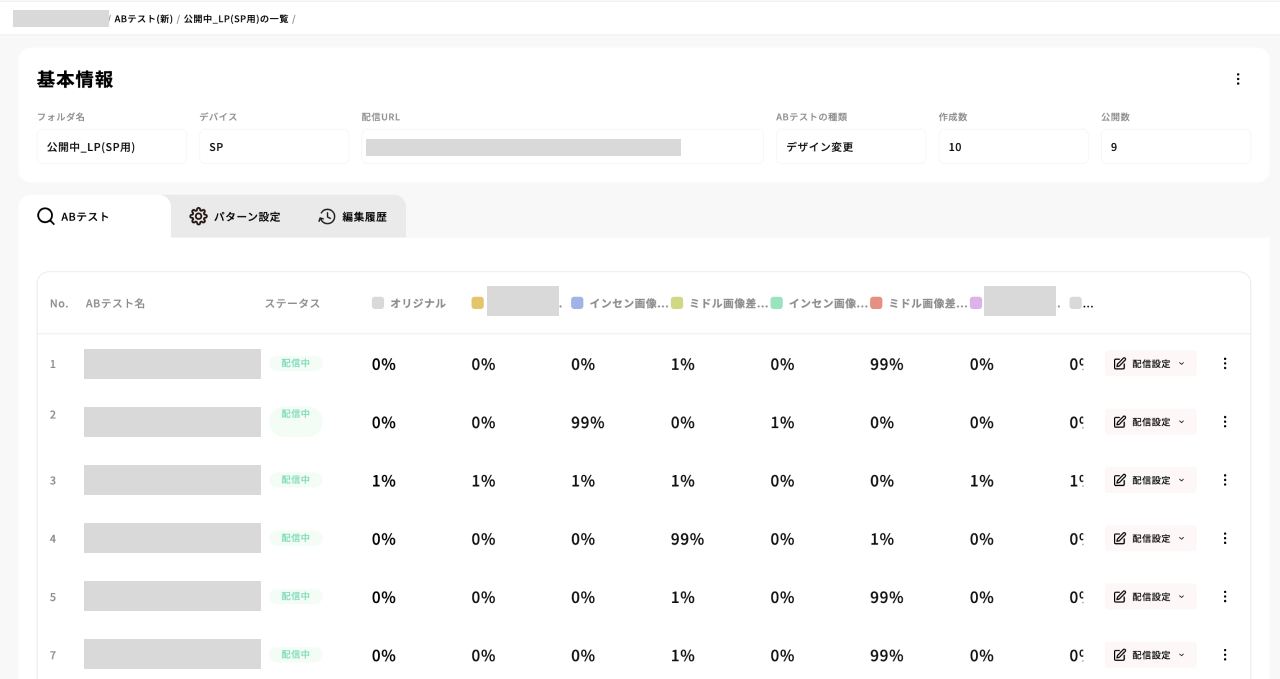
Task: Expand the 配信設定 dropdown for row 1
Action: pos(1181,364)
